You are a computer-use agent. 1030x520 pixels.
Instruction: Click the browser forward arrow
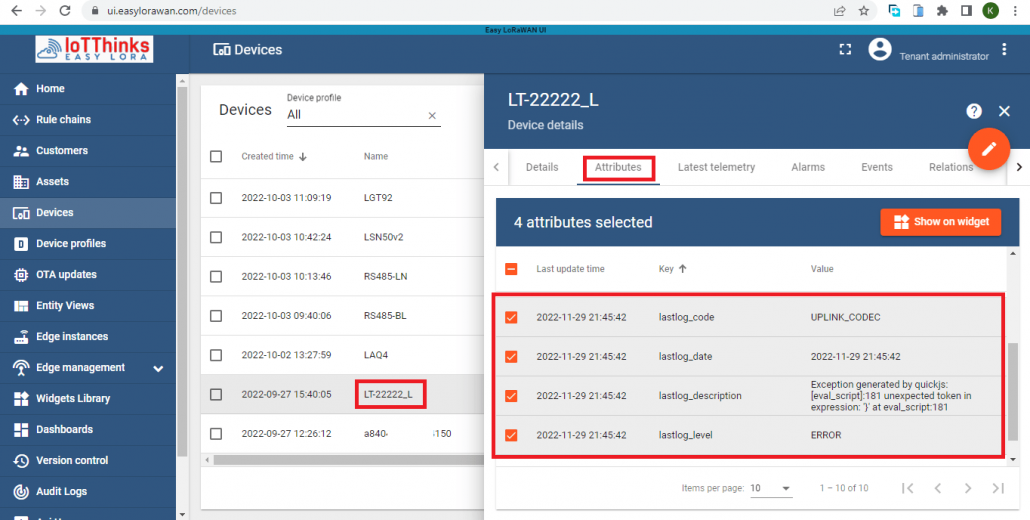pyautogui.click(x=41, y=11)
